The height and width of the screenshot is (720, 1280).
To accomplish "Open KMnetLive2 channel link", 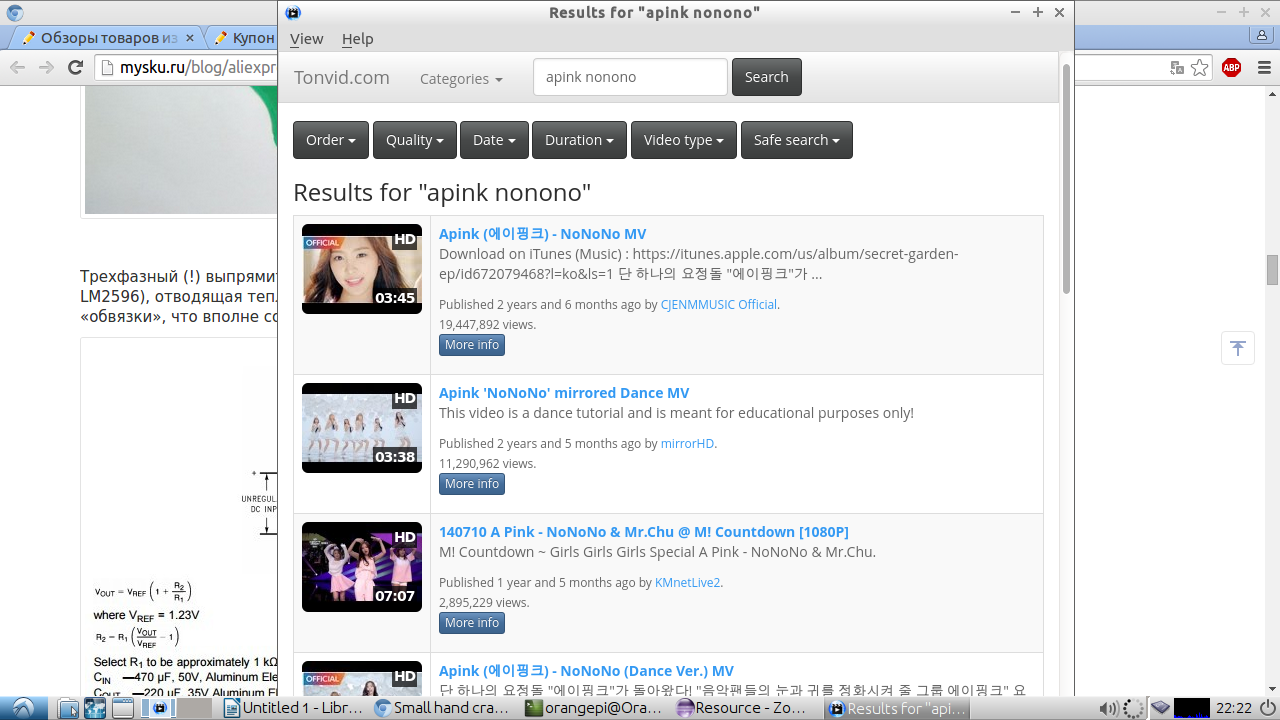I will click(x=688, y=582).
